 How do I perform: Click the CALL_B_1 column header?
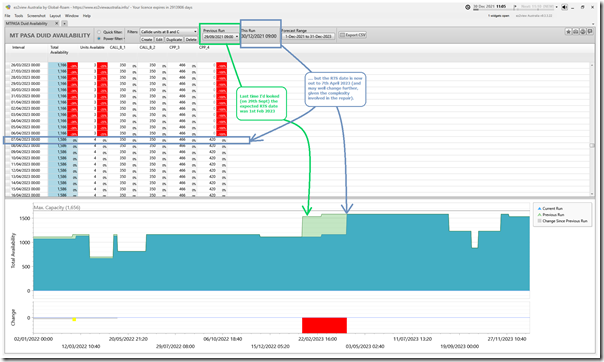tap(117, 47)
